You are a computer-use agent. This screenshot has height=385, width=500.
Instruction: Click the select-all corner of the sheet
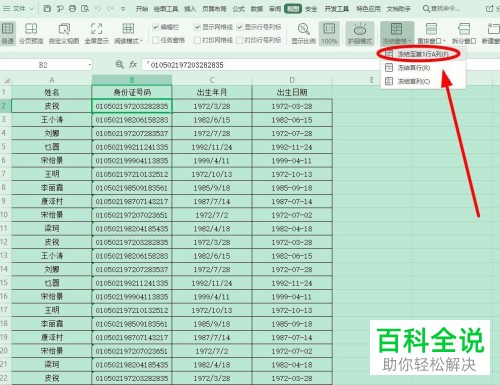[6, 80]
